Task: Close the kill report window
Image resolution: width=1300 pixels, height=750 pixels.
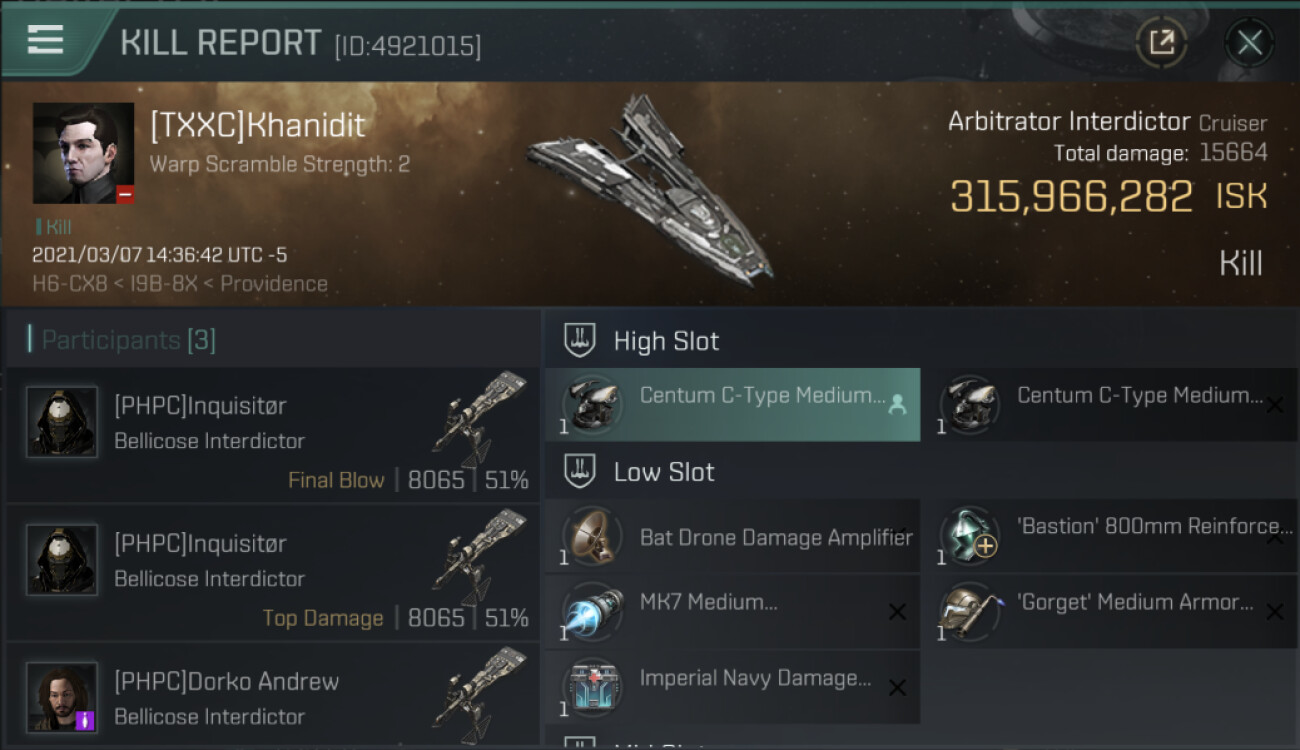Action: tap(1249, 42)
